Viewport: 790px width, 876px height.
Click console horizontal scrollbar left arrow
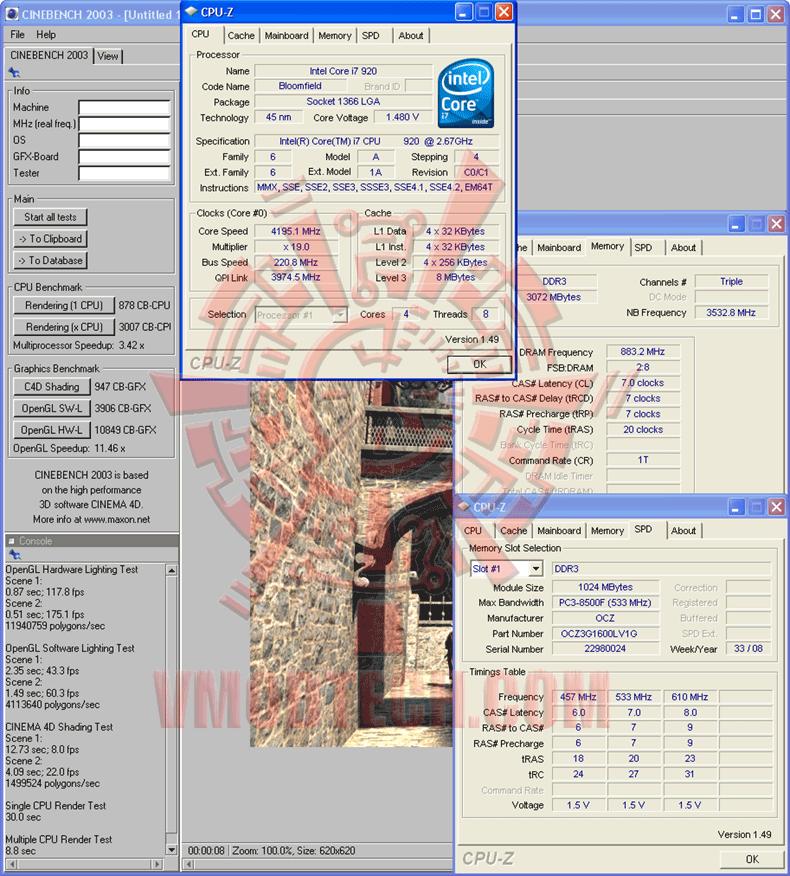(12, 865)
